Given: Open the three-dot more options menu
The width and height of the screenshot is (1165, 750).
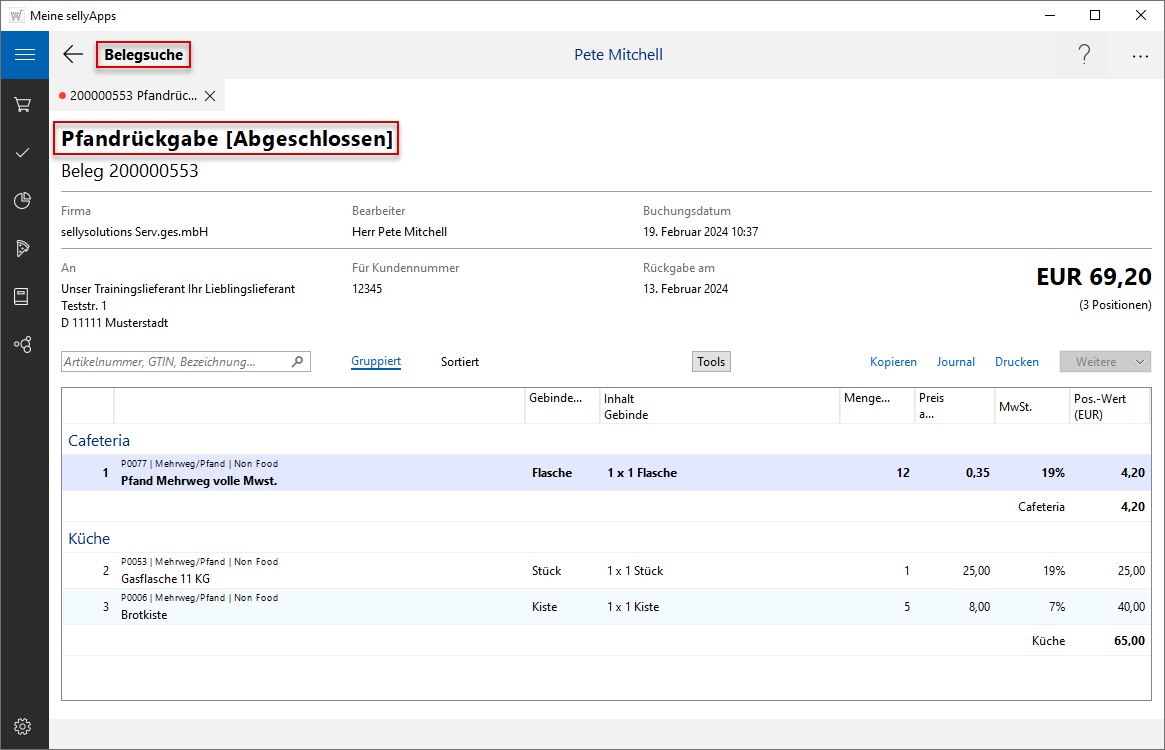Looking at the screenshot, I should [1140, 56].
